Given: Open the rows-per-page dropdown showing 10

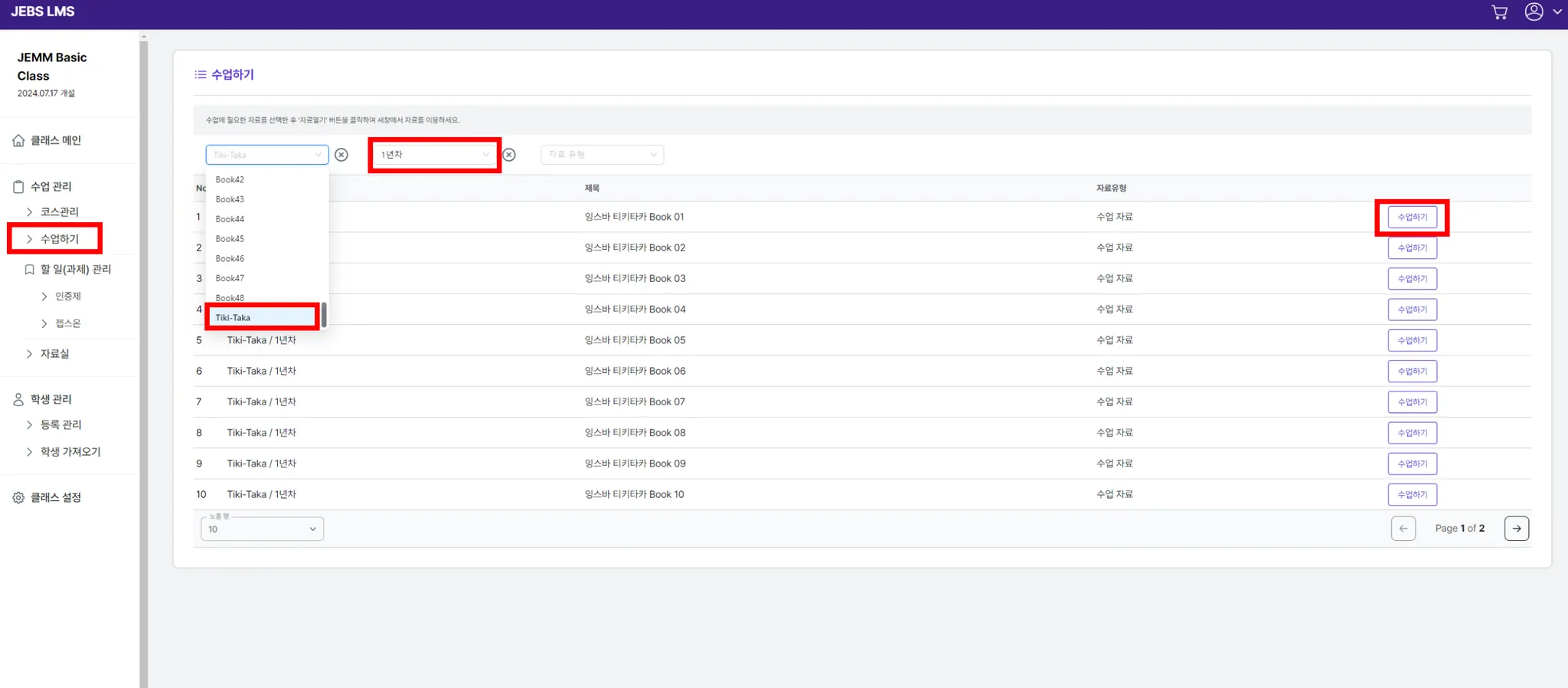Looking at the screenshot, I should pos(262,529).
